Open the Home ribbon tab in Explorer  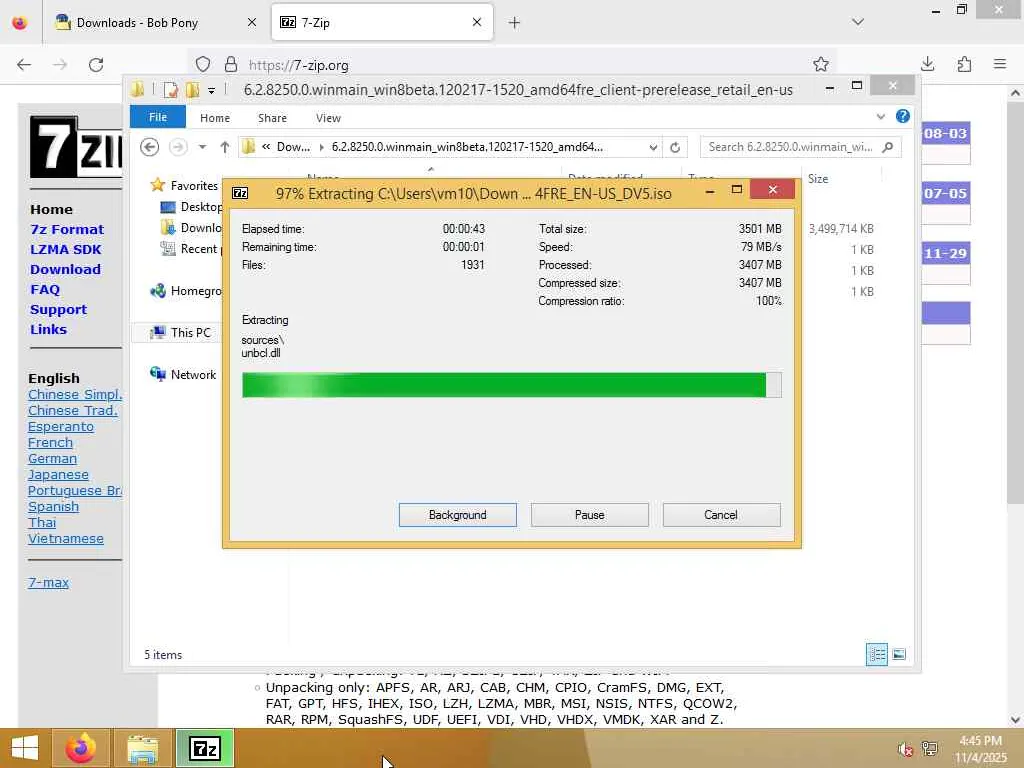click(x=215, y=118)
